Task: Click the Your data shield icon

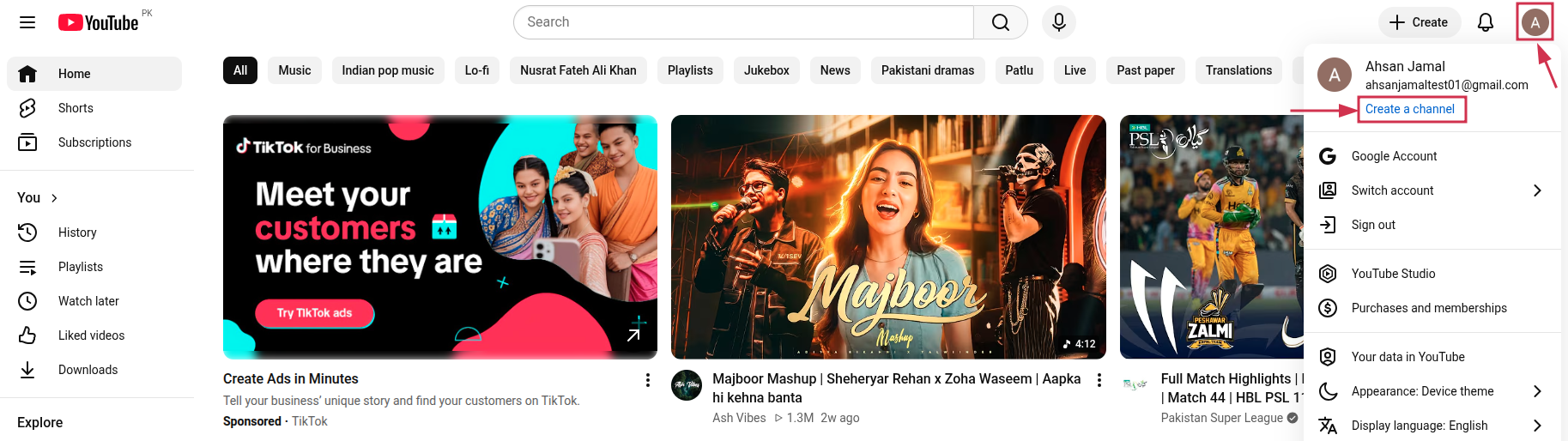Action: [x=1328, y=357]
